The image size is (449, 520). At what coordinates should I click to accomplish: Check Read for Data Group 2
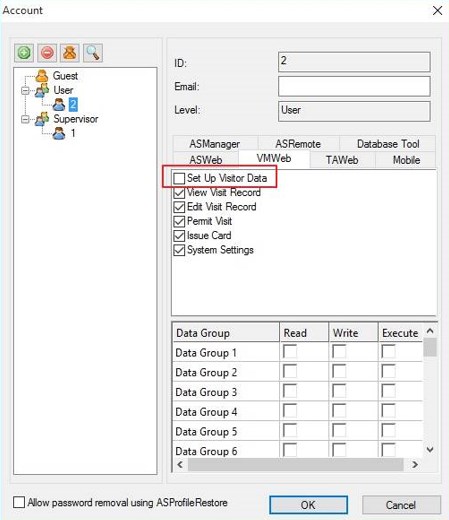tap(289, 372)
